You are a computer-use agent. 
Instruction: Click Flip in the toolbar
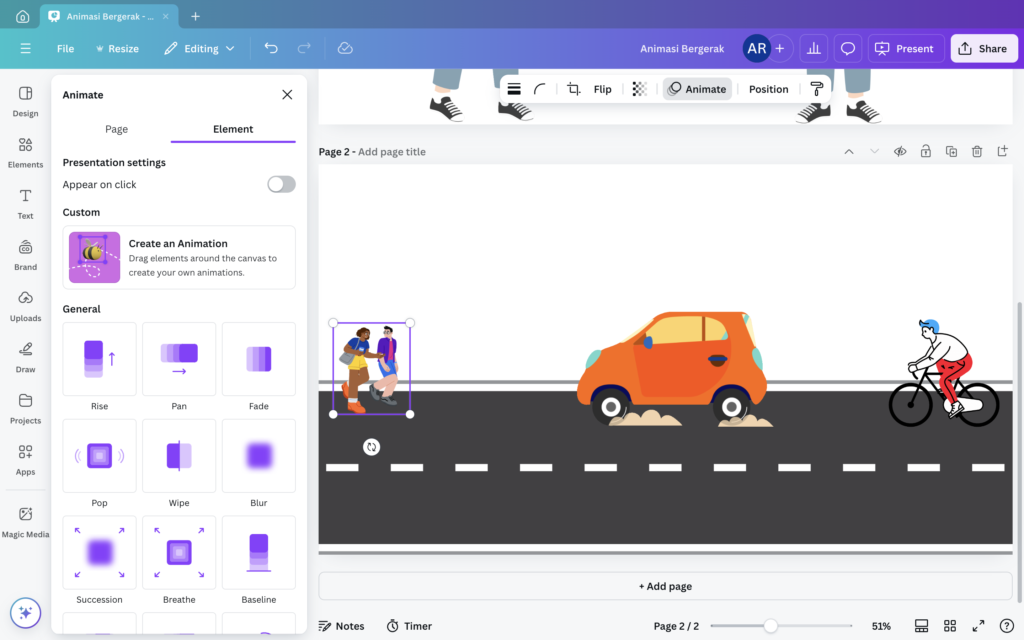pos(602,89)
